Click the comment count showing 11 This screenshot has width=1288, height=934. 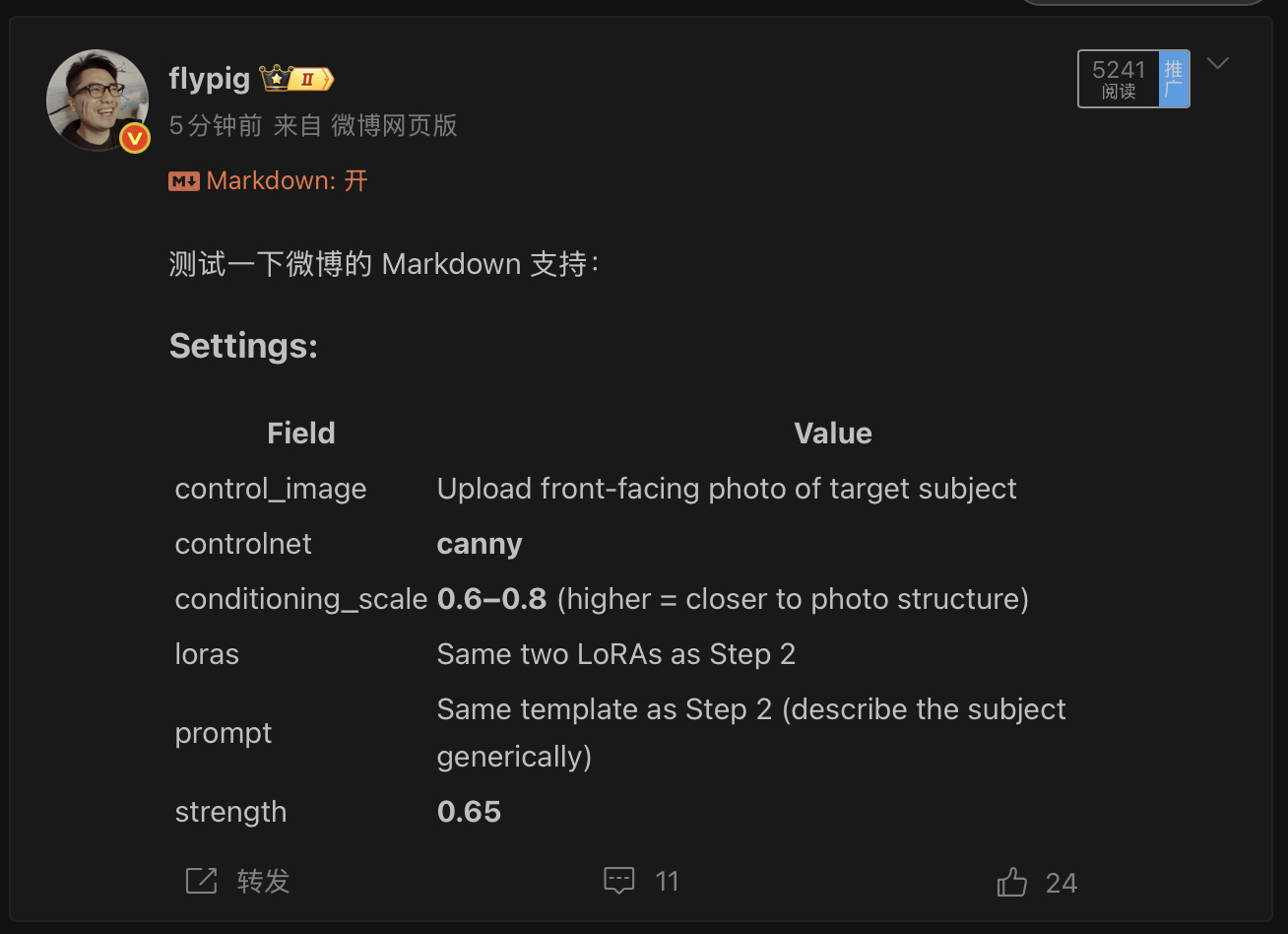pyautogui.click(x=668, y=881)
